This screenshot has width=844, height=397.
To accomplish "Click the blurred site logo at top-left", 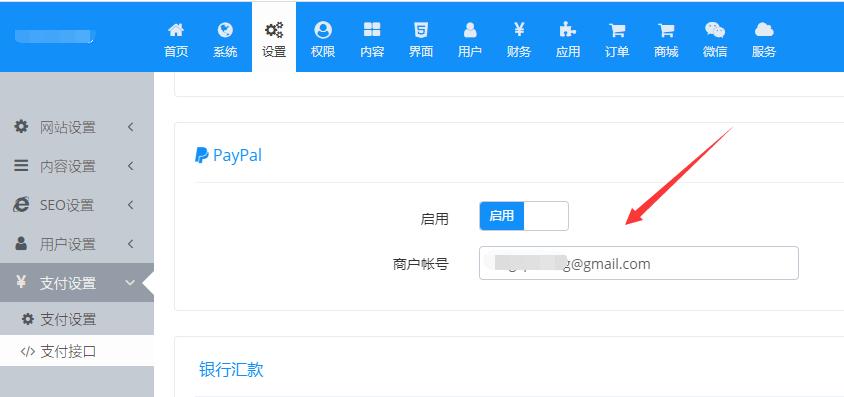I will coord(54,36).
